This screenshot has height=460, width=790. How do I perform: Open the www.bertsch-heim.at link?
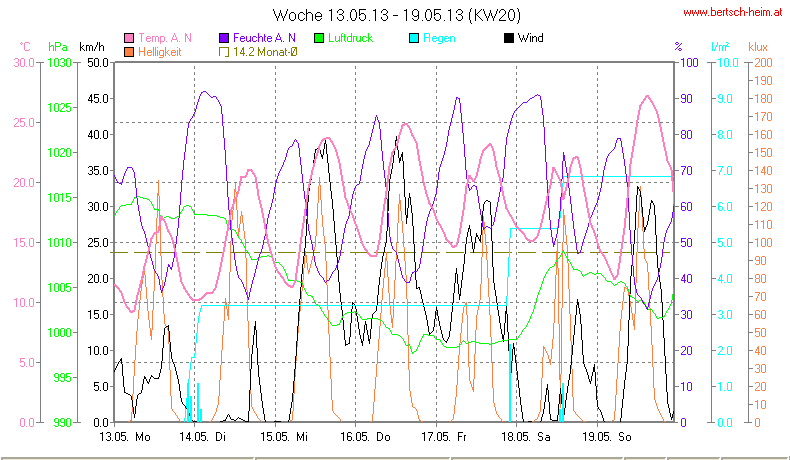[733, 13]
